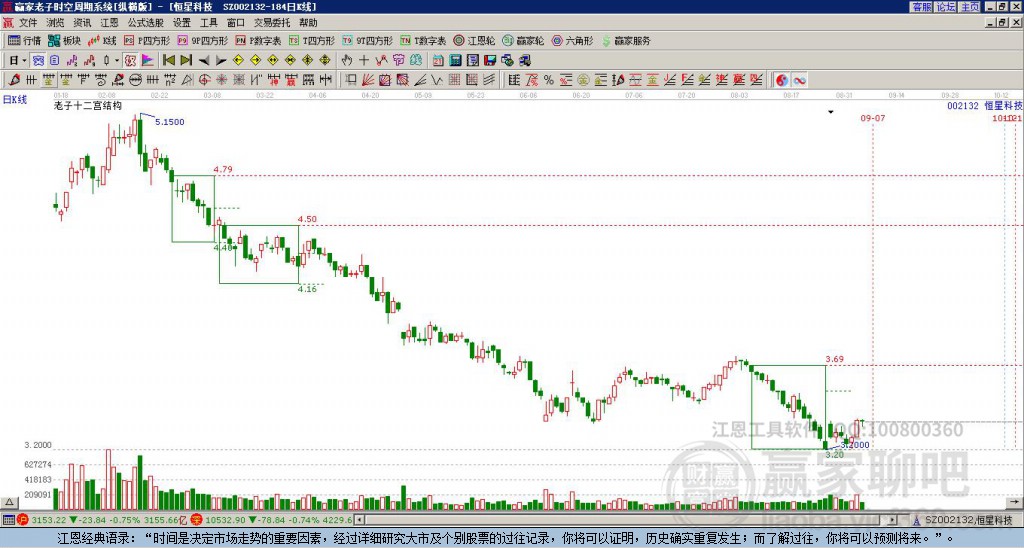Click the jump-to-first-bar green arrow icon

[168, 60]
